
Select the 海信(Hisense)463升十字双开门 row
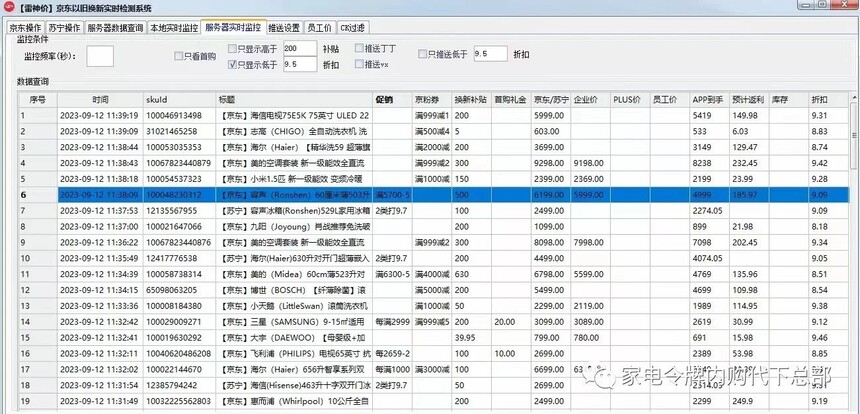433,385
